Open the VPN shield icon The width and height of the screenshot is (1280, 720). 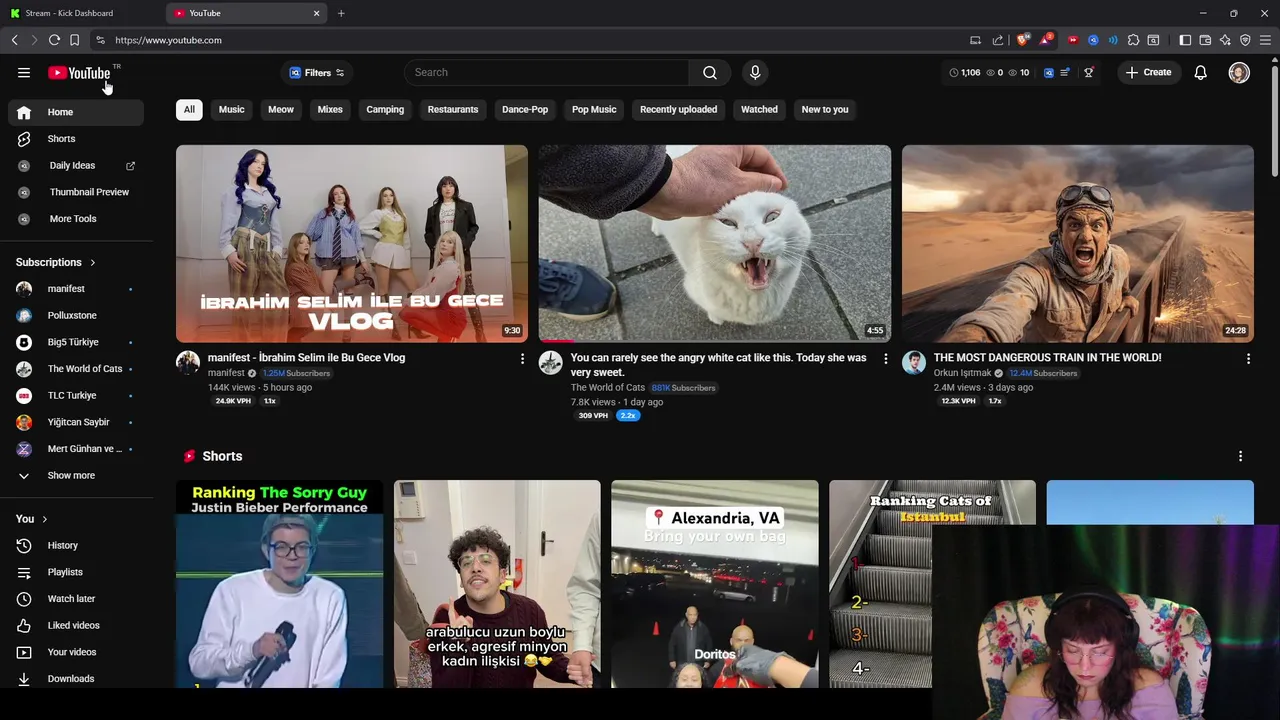(1245, 40)
